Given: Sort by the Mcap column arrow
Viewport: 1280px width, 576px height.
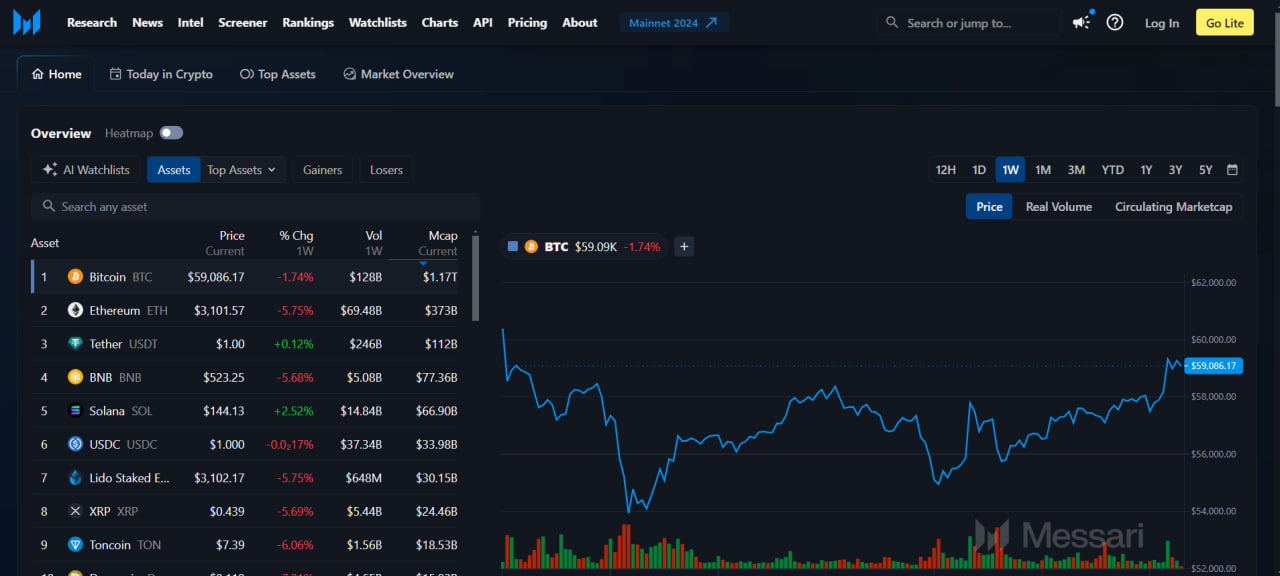Looking at the screenshot, I should click(423, 263).
